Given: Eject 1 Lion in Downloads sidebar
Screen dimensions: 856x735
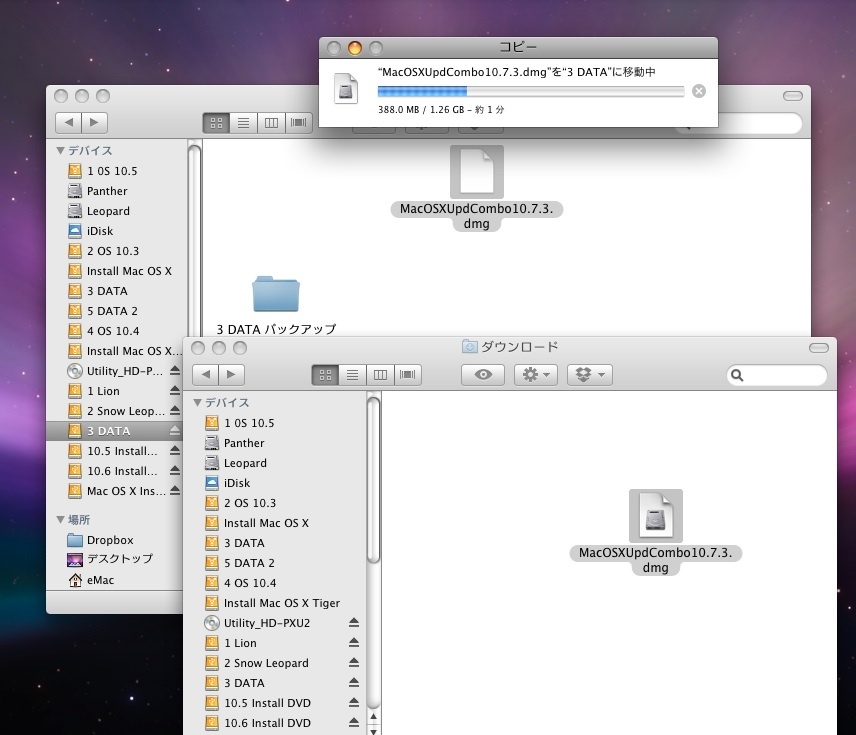Looking at the screenshot, I should coord(354,643).
